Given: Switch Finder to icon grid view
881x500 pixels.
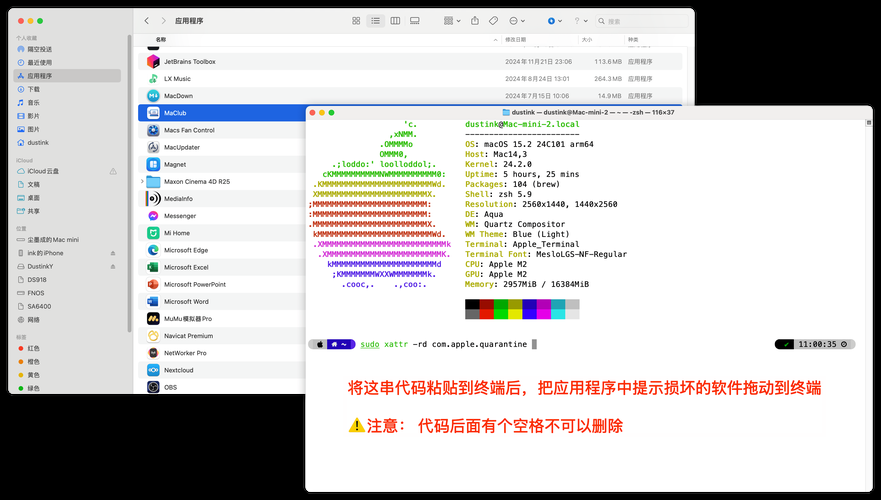Looking at the screenshot, I should tap(356, 21).
